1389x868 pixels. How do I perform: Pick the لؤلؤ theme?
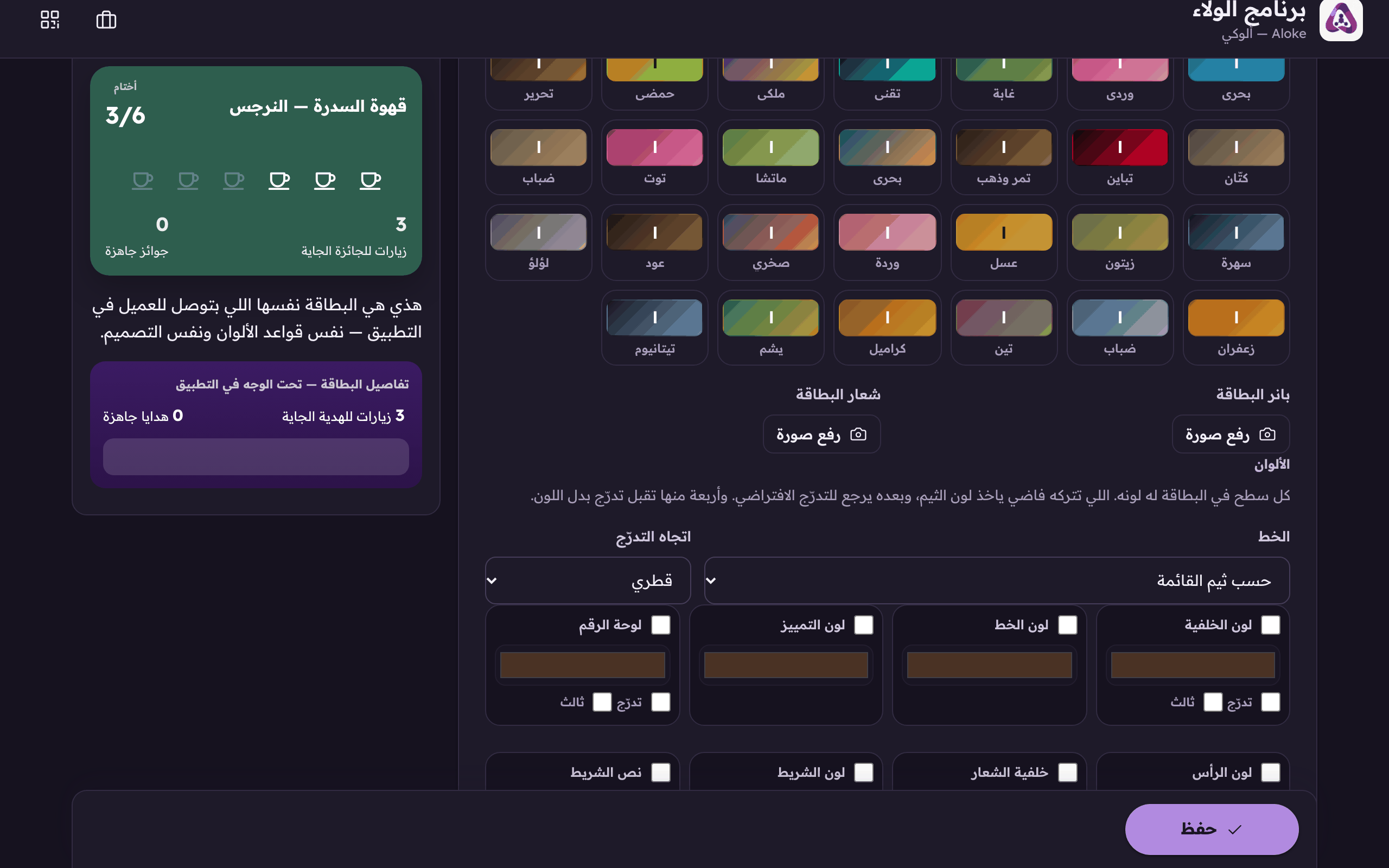[538, 242]
